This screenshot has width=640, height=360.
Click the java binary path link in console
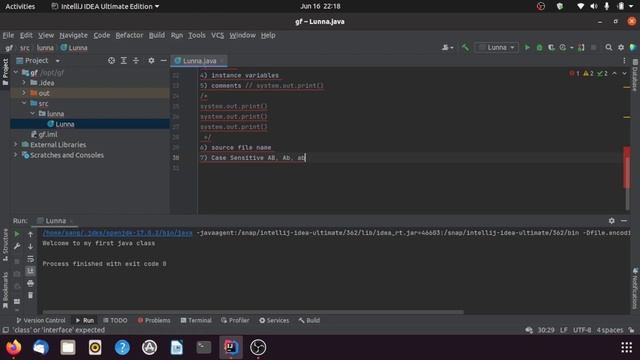coord(118,233)
